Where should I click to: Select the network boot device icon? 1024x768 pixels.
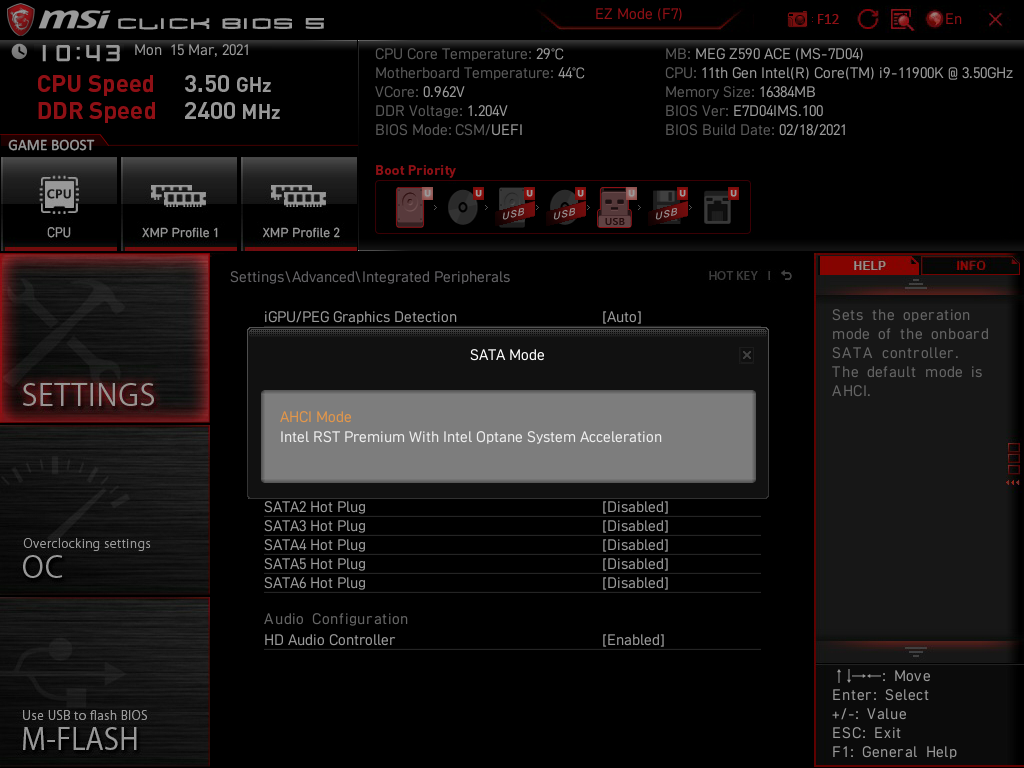point(720,207)
